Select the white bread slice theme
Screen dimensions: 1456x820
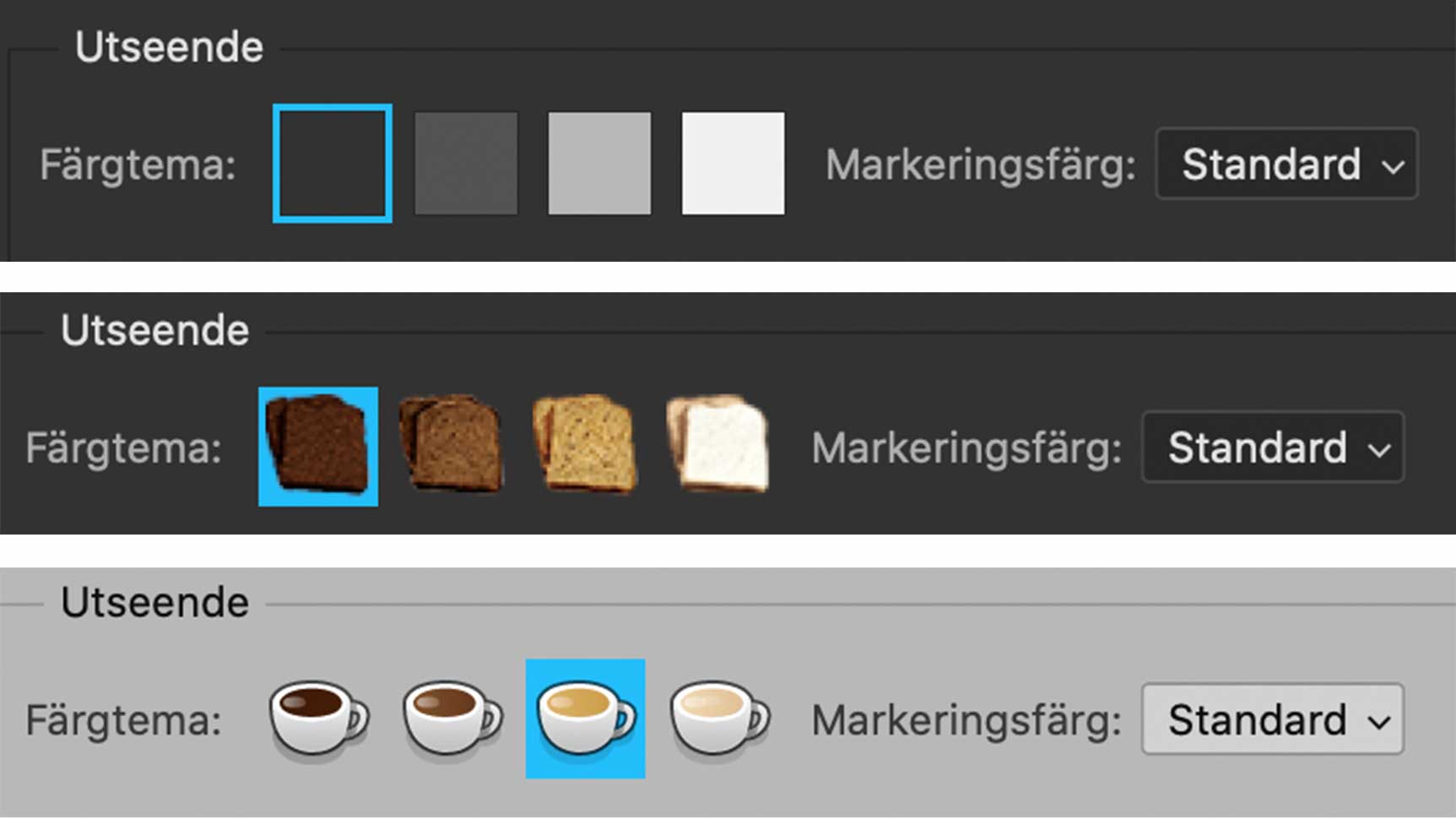(x=718, y=443)
